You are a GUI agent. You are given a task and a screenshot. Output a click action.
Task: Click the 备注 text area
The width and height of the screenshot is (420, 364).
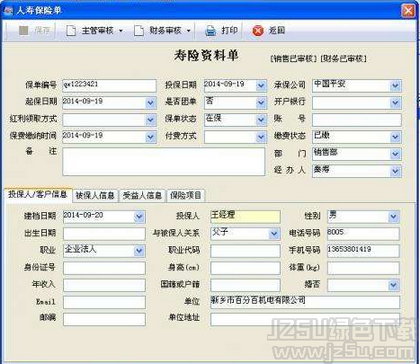(164, 162)
